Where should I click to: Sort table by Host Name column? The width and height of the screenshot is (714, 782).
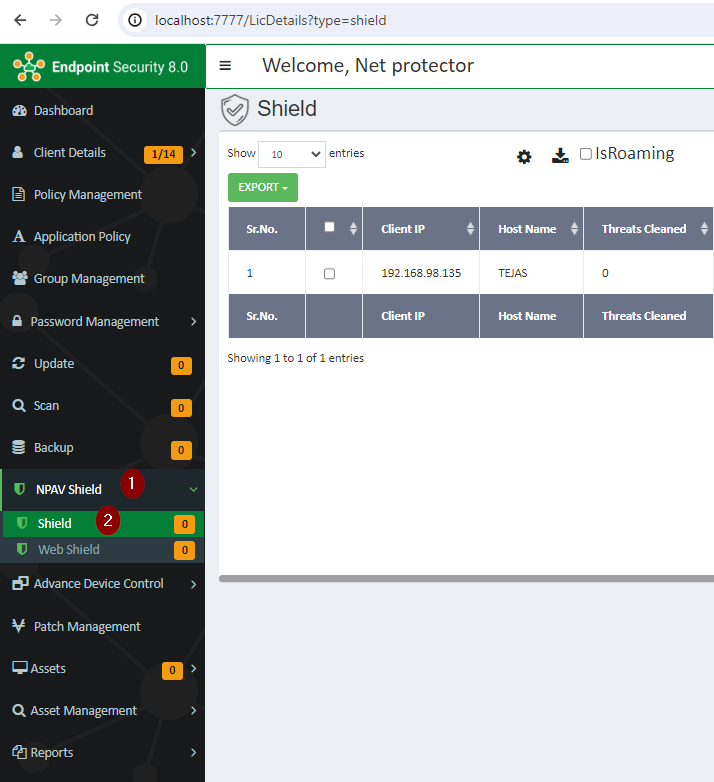click(531, 228)
